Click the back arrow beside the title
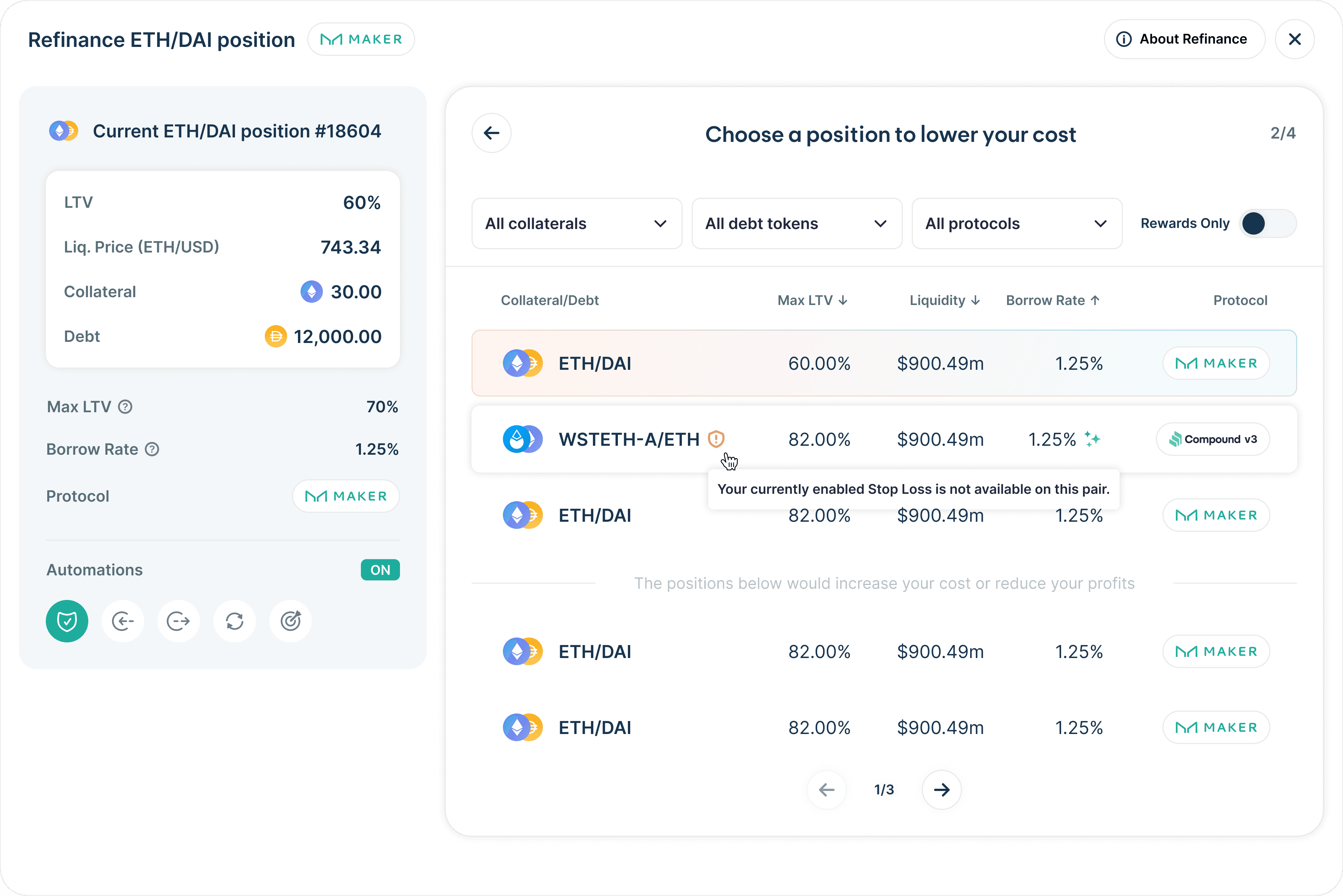 click(492, 133)
